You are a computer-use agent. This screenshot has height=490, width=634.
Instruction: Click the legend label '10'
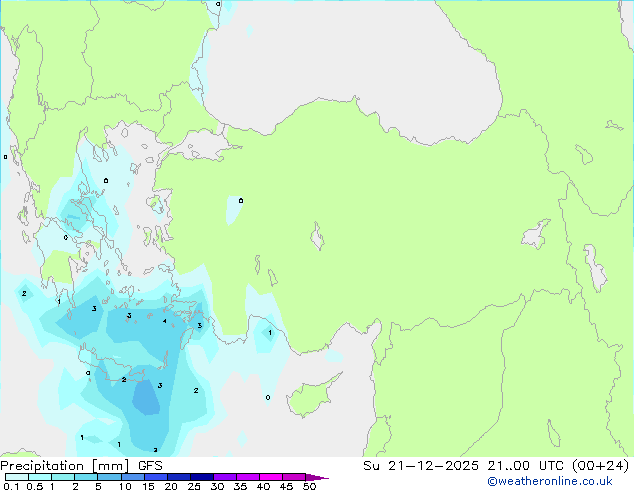(x=125, y=486)
